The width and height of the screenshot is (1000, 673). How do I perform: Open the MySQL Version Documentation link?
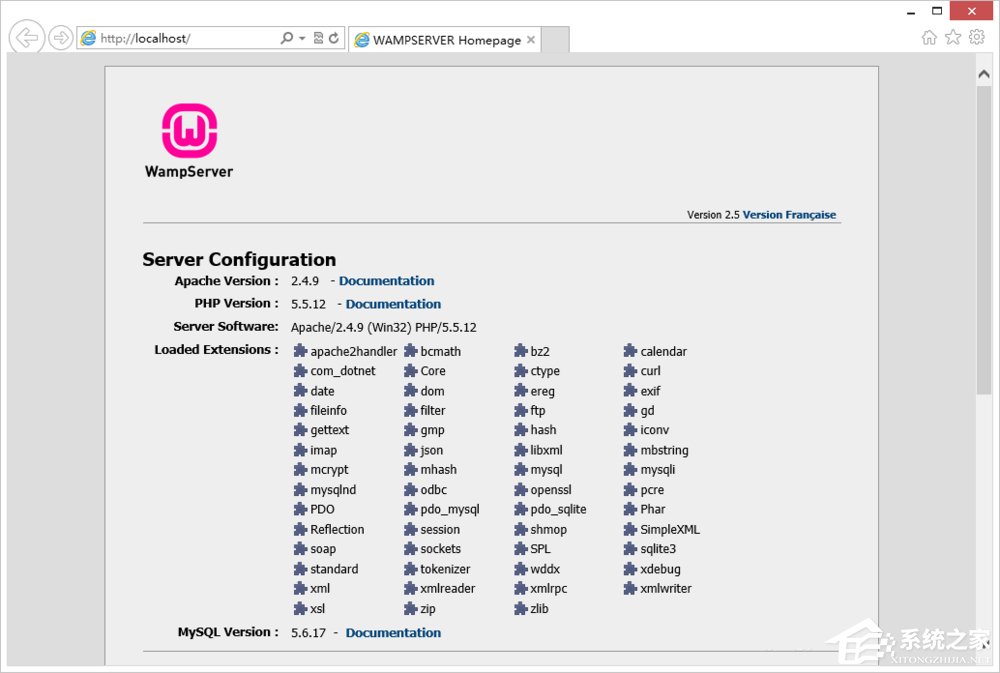point(393,632)
